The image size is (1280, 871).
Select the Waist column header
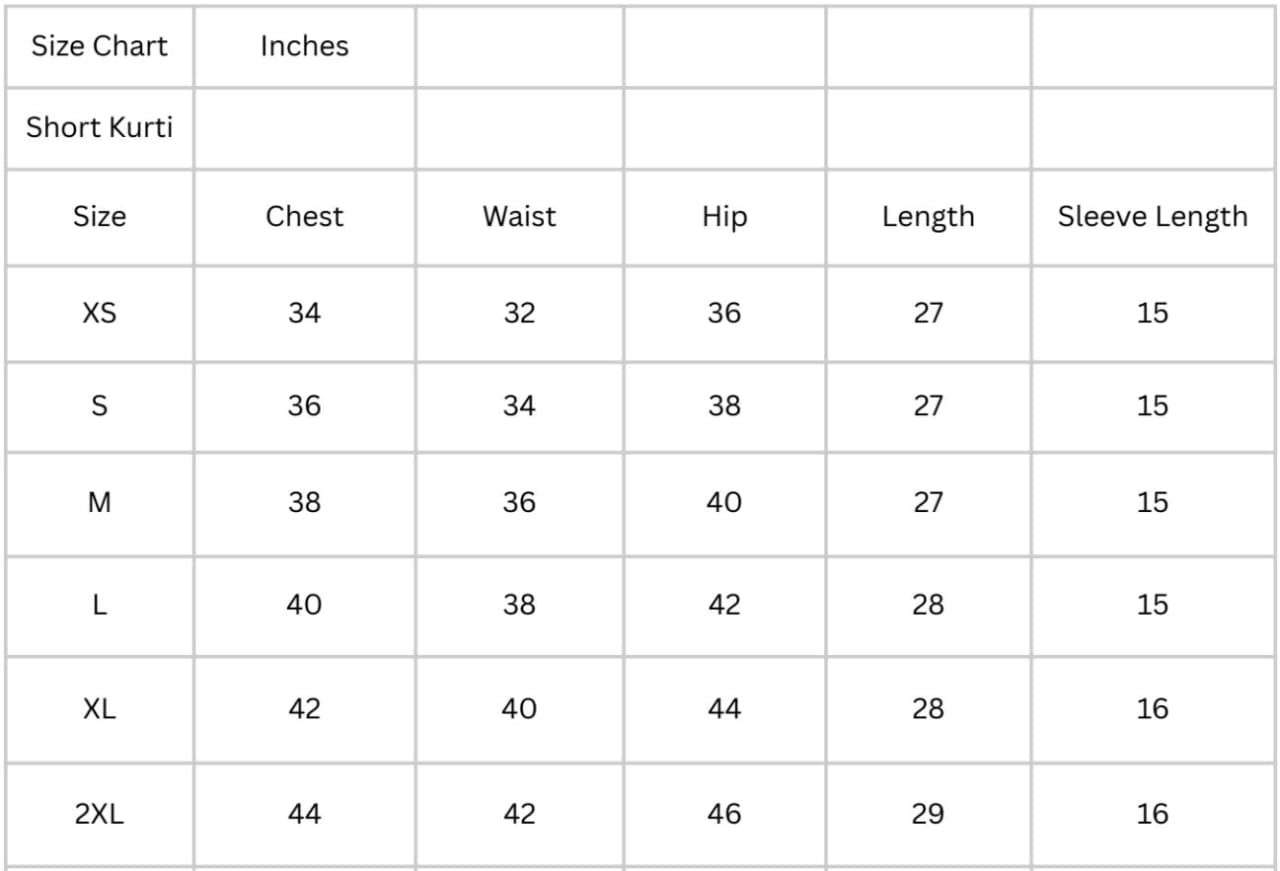pos(519,216)
